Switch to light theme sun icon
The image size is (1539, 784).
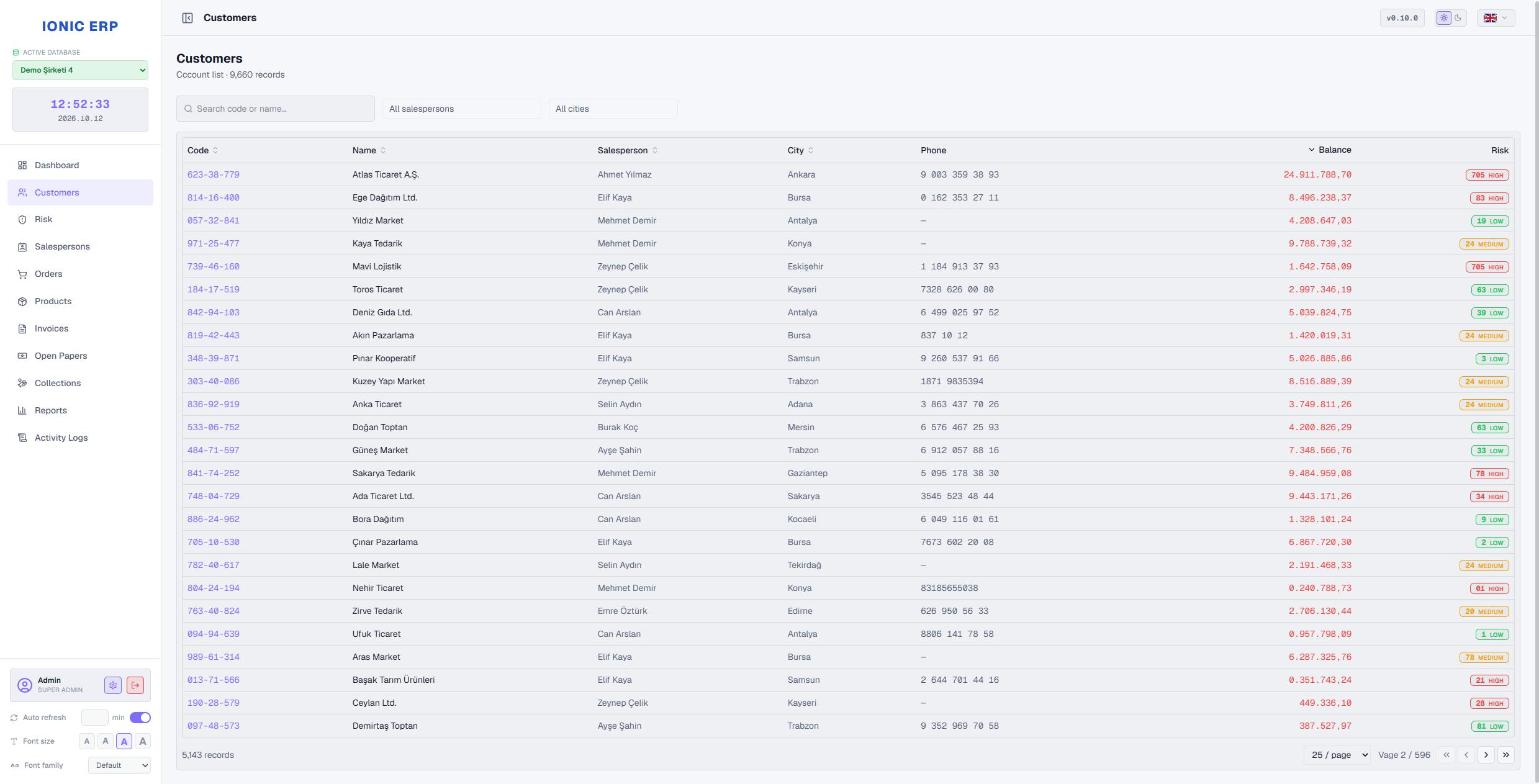1444,18
